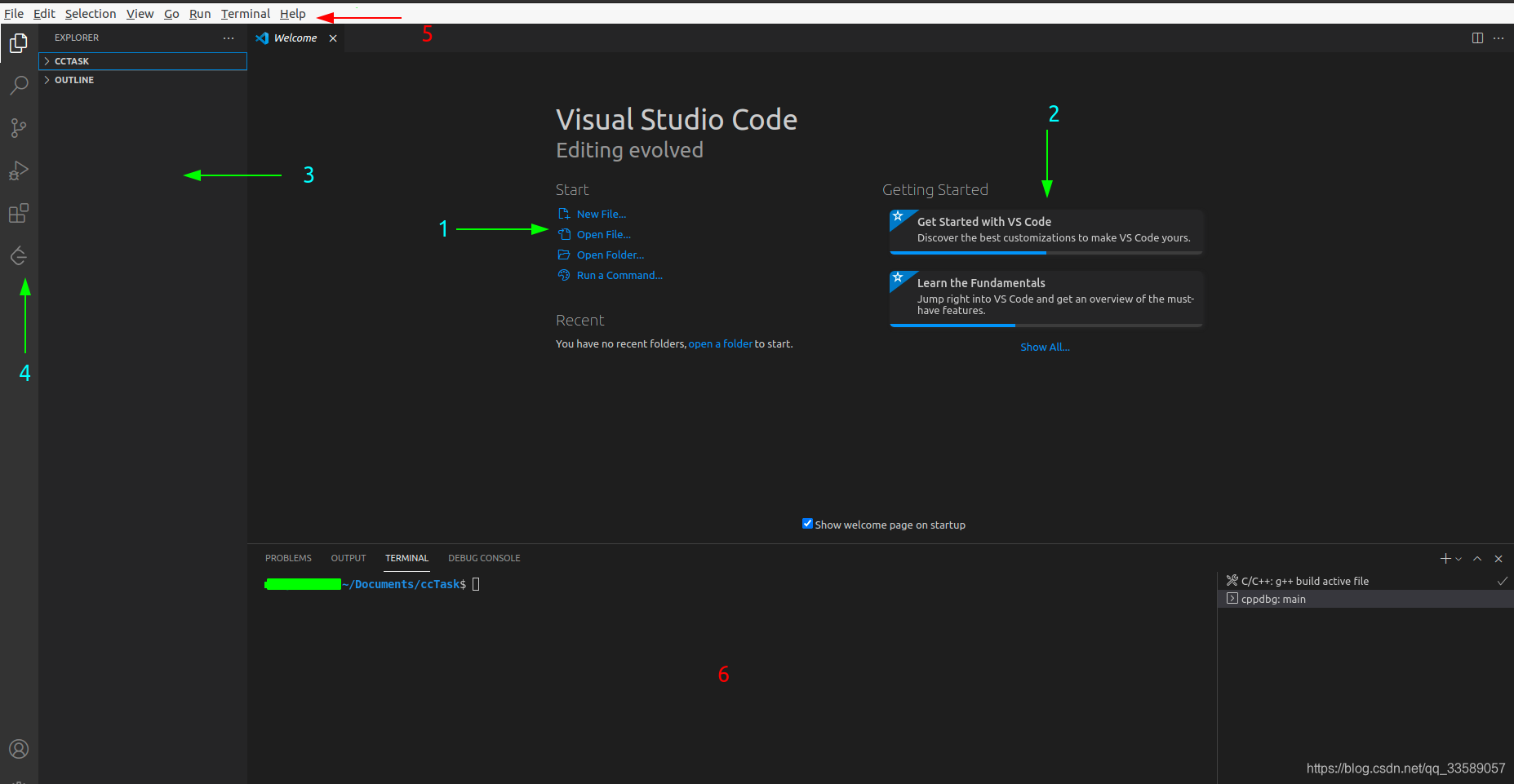The height and width of the screenshot is (784, 1514).
Task: Expand the CCTASK folder section
Action: (x=143, y=61)
